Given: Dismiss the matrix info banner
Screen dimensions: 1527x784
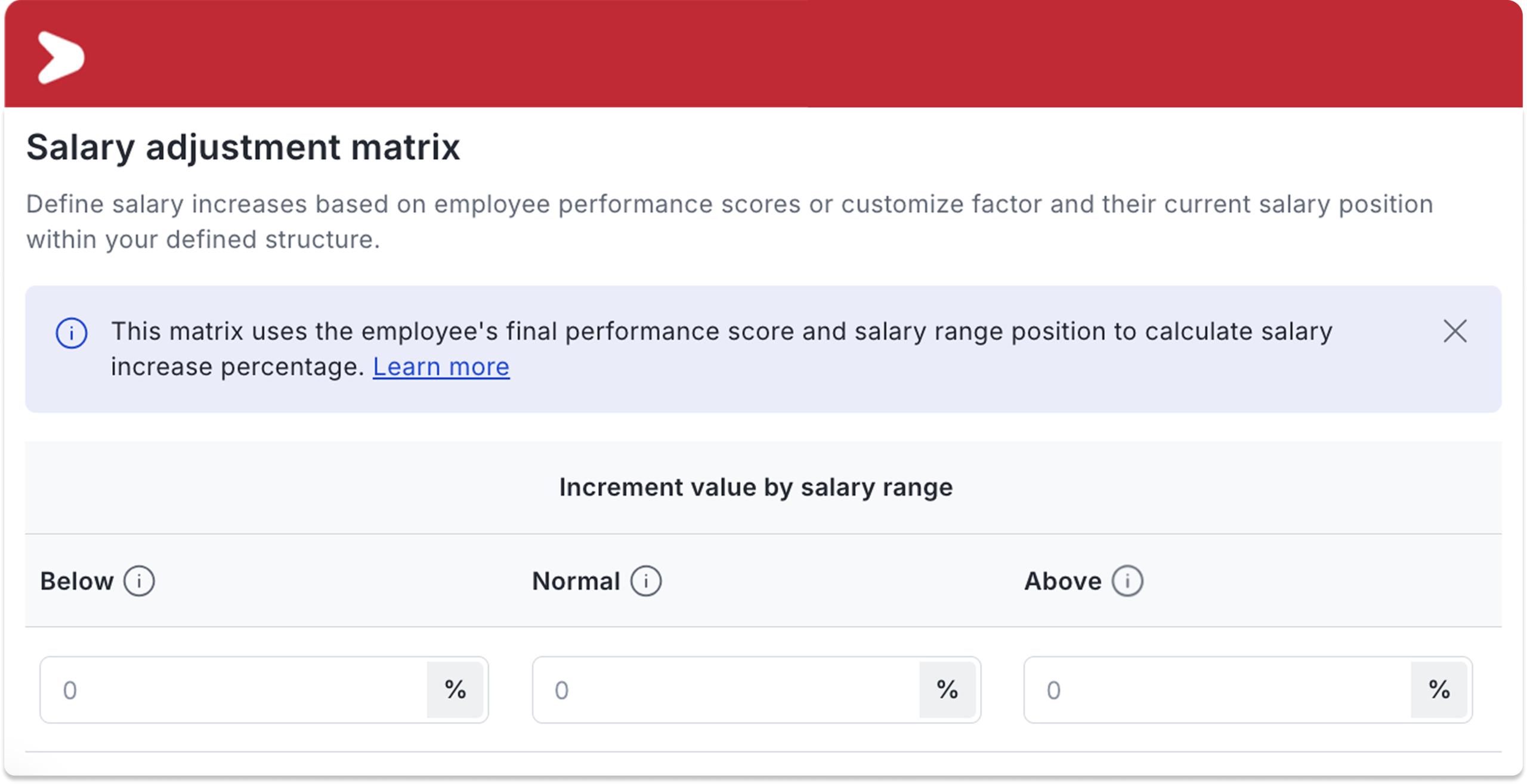Looking at the screenshot, I should pyautogui.click(x=1455, y=331).
